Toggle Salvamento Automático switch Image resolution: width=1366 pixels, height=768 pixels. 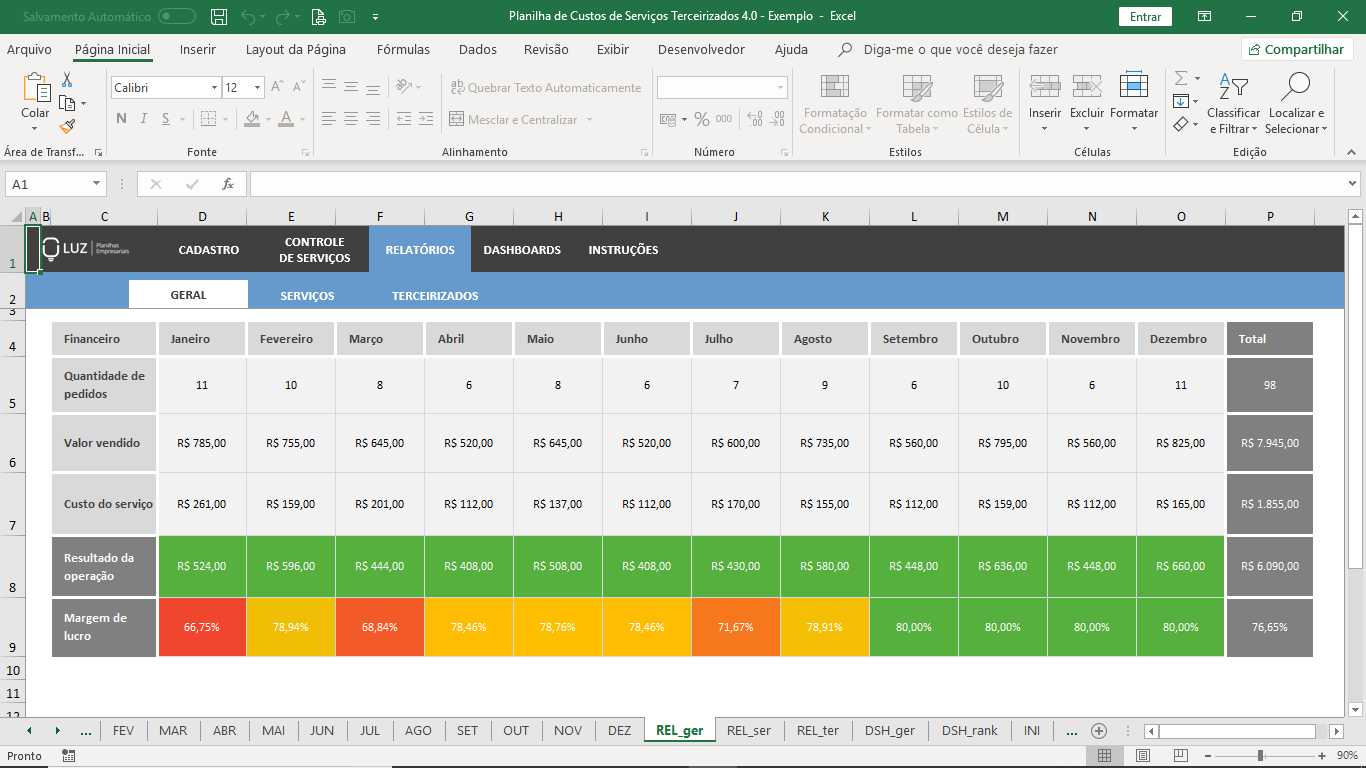coord(177,16)
